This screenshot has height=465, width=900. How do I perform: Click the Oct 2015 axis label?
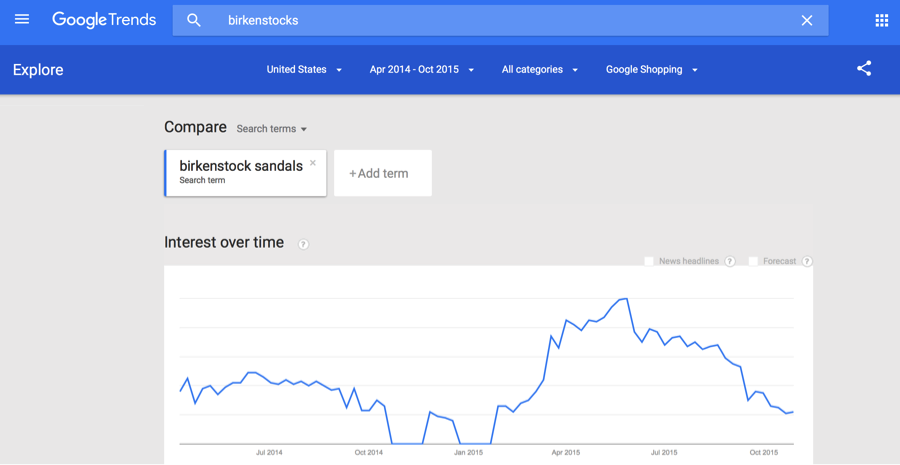(x=764, y=452)
